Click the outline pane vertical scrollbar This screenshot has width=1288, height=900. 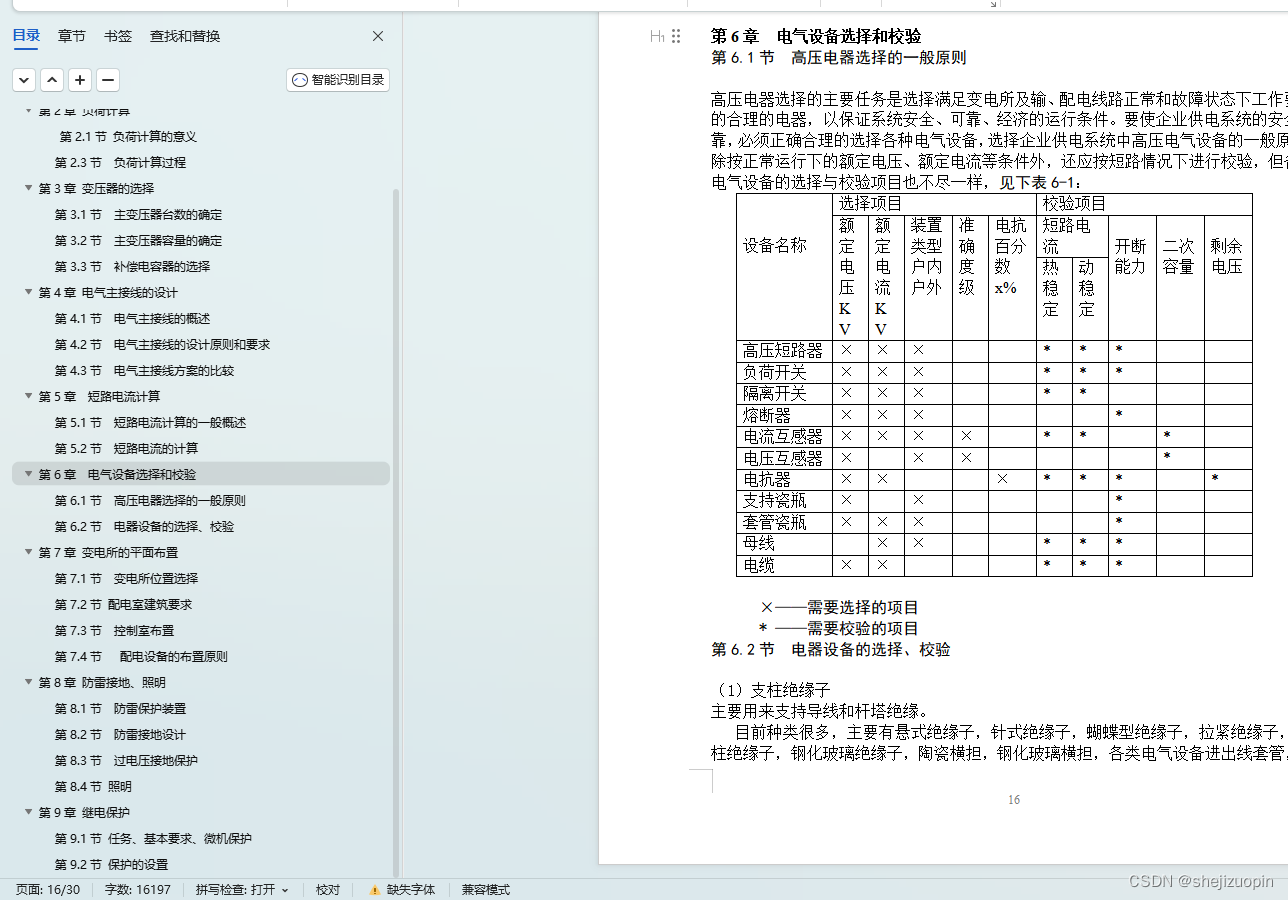click(x=396, y=532)
